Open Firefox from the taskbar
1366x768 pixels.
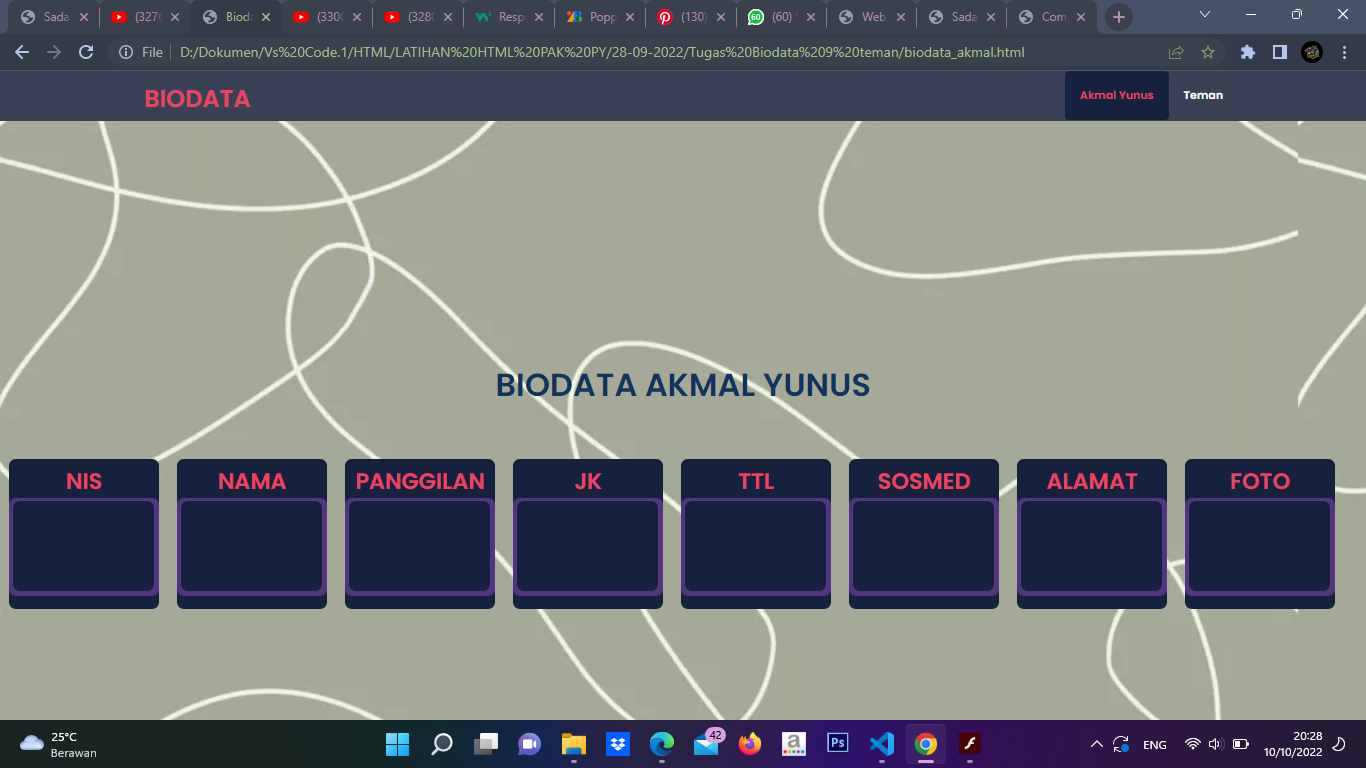click(x=749, y=743)
